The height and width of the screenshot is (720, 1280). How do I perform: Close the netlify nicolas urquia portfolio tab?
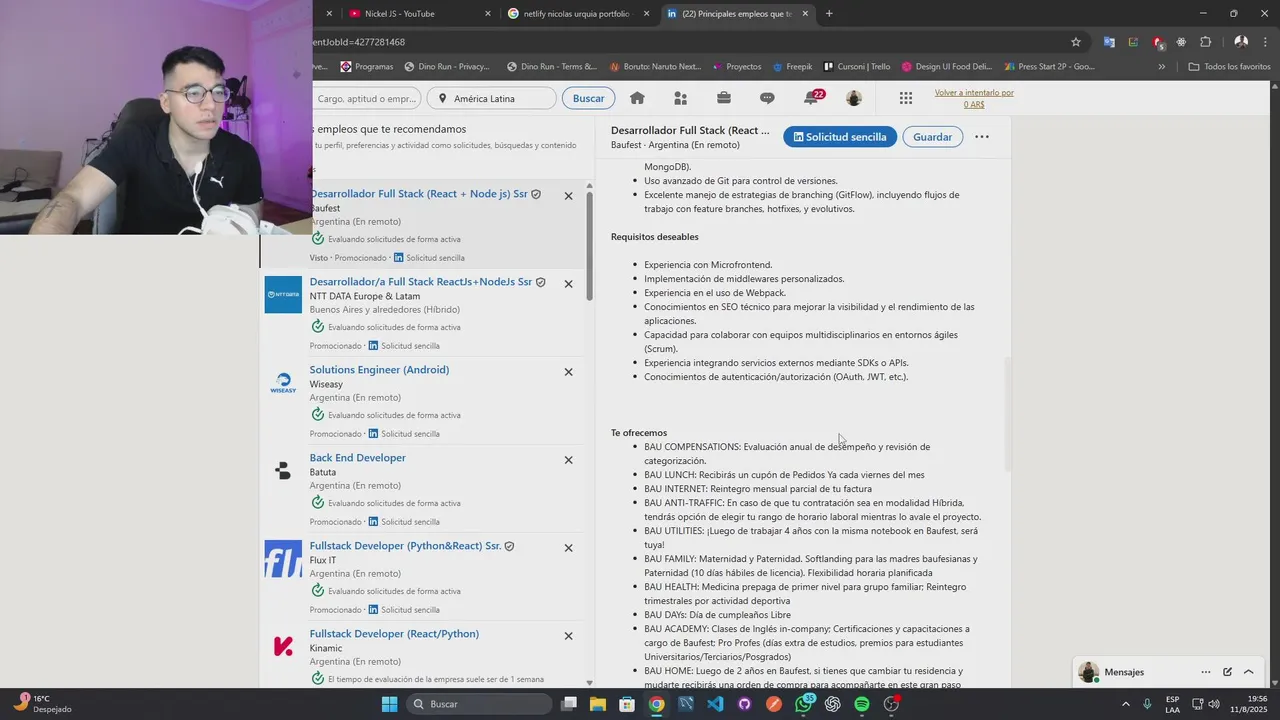click(x=646, y=14)
